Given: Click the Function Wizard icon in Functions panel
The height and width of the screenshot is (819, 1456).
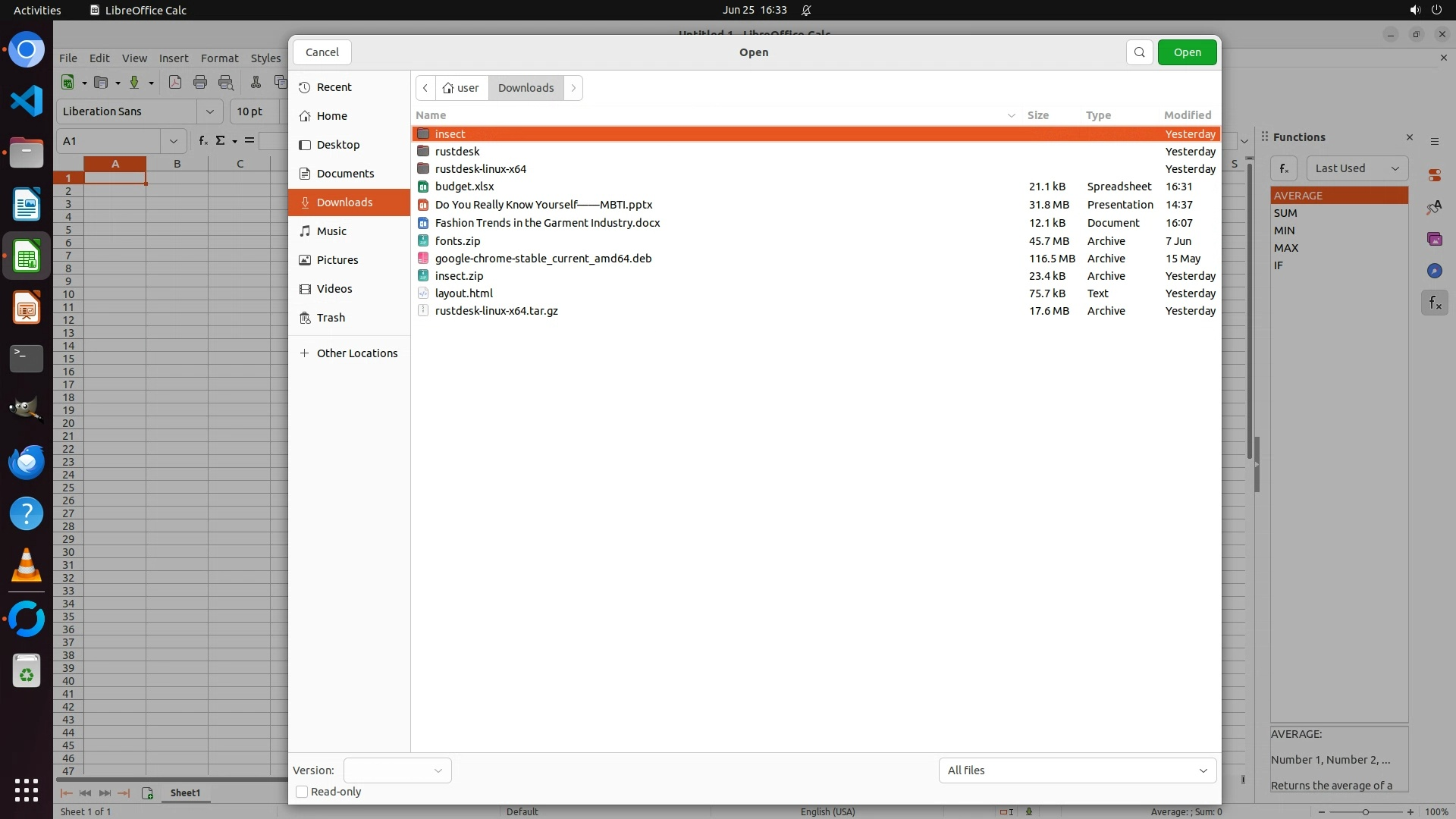Looking at the screenshot, I should pos(1283,168).
